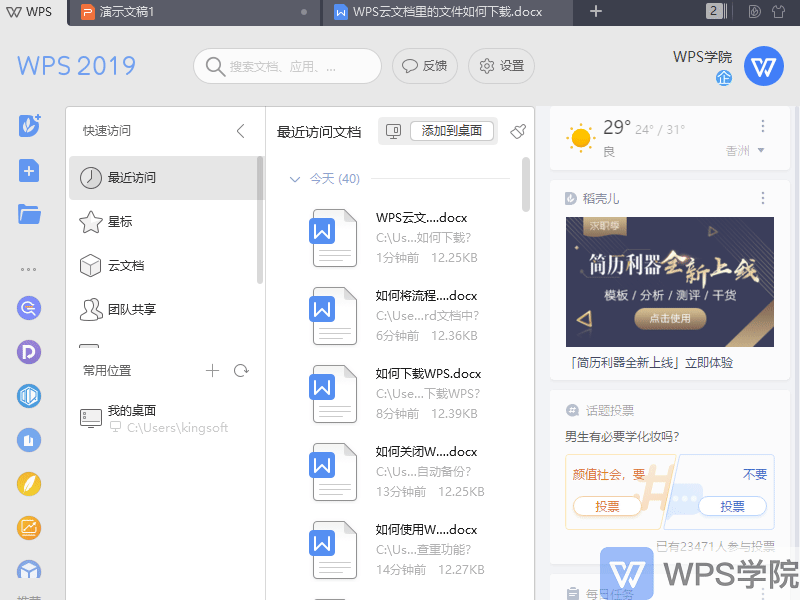Click the 稻壳 icon in the title bar
800x600 pixels.
tap(755, 11)
